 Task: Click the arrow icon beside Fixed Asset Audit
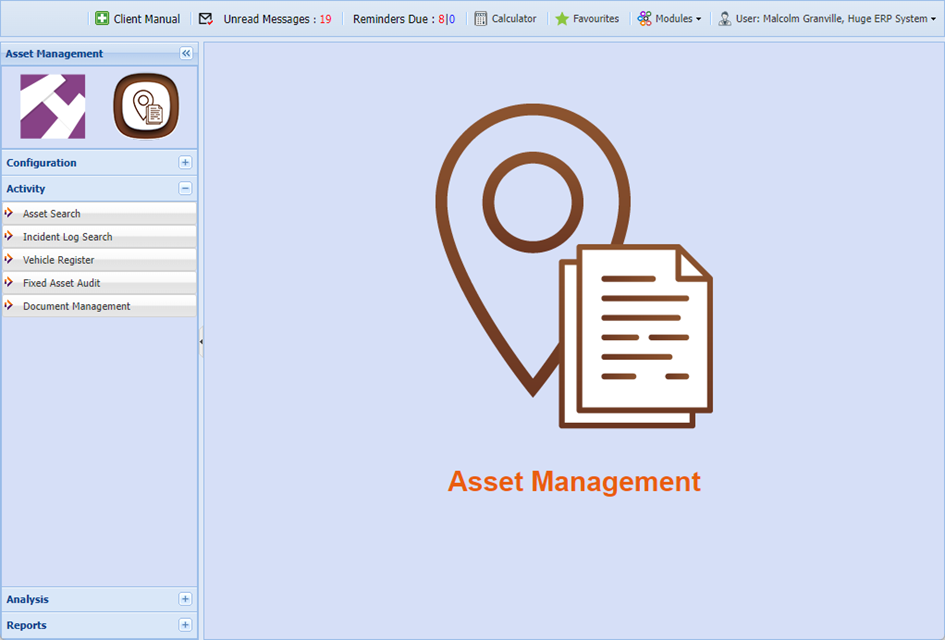click(9, 282)
